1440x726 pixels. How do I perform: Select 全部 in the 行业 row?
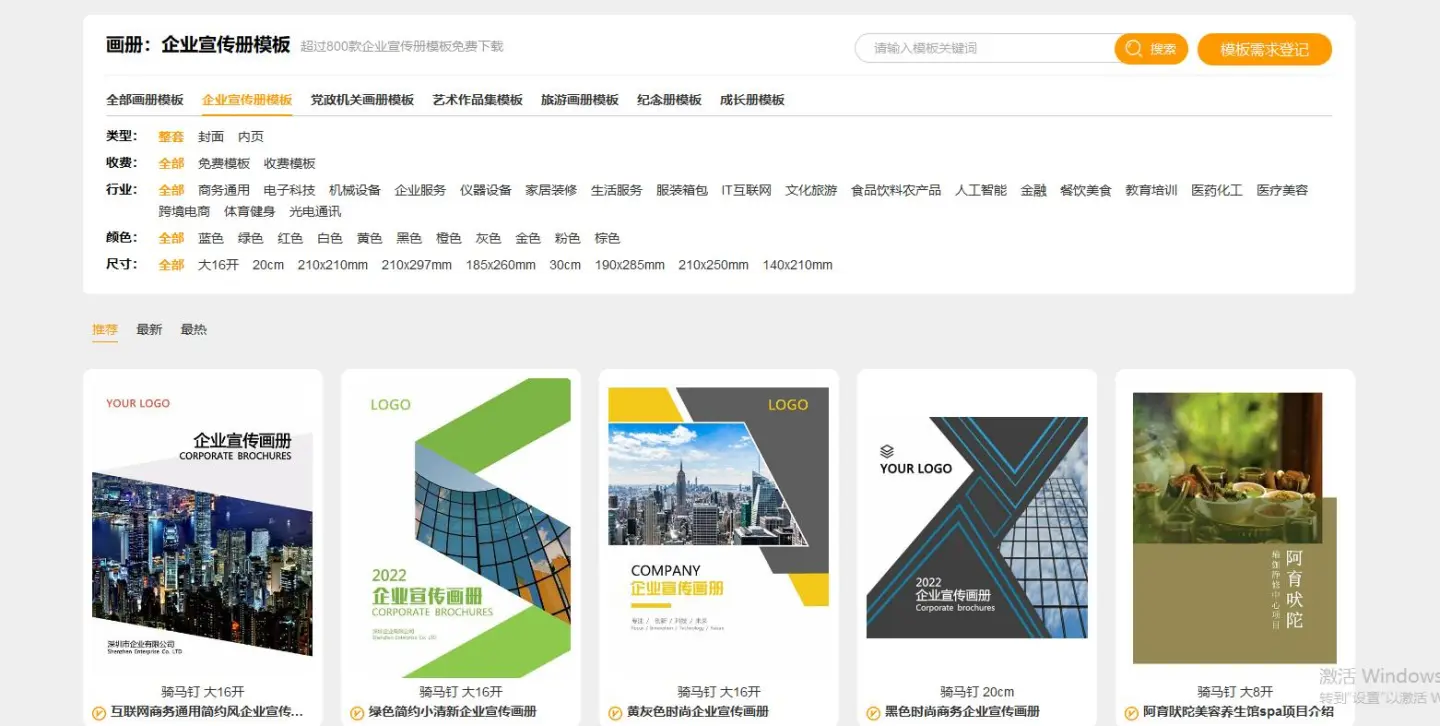tap(171, 190)
